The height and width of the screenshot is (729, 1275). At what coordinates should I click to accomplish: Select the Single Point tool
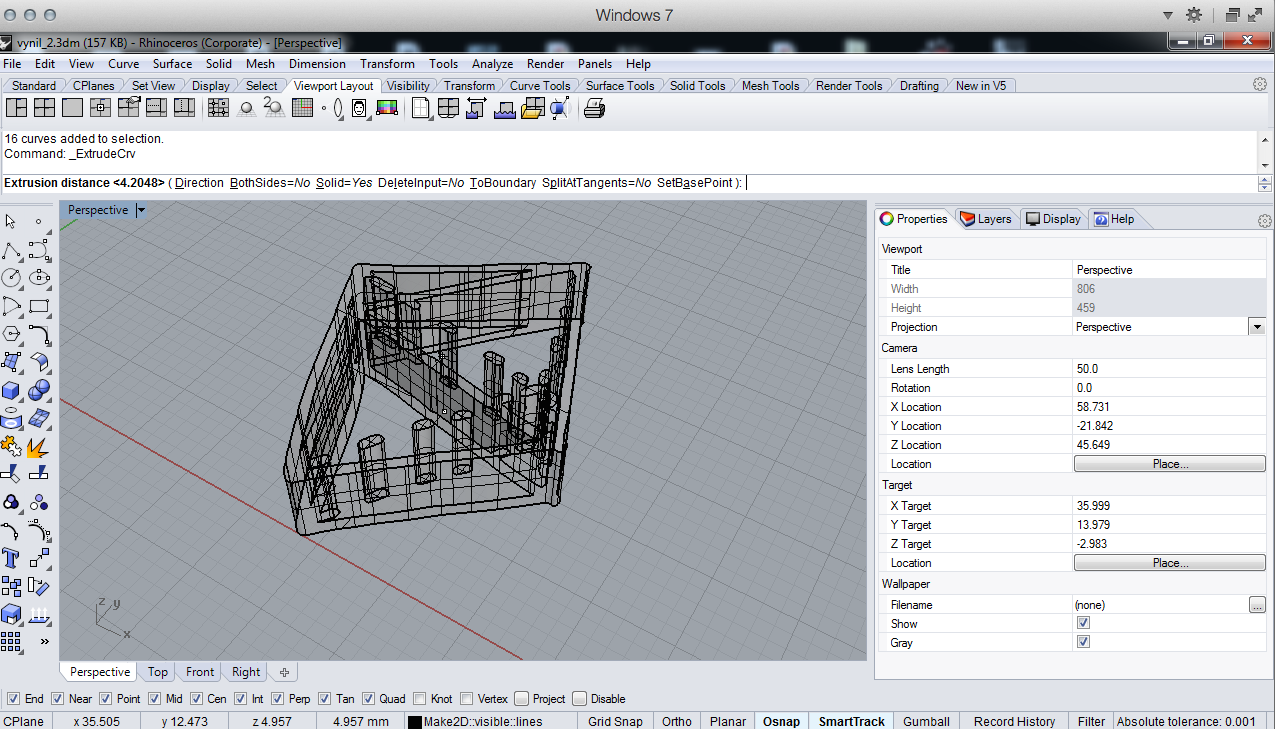click(x=39, y=222)
